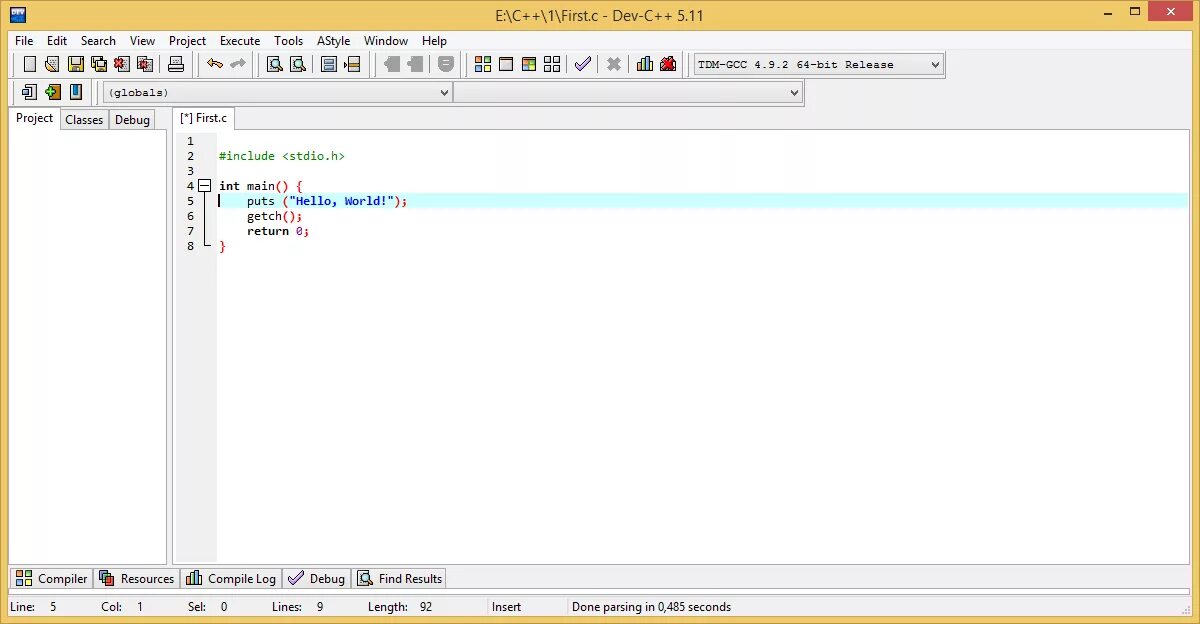Open the Search menu
This screenshot has width=1200, height=624.
pyautogui.click(x=98, y=41)
